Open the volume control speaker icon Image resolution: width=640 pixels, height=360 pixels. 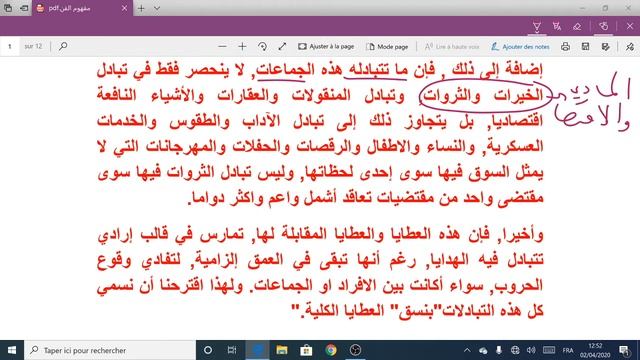531,350
